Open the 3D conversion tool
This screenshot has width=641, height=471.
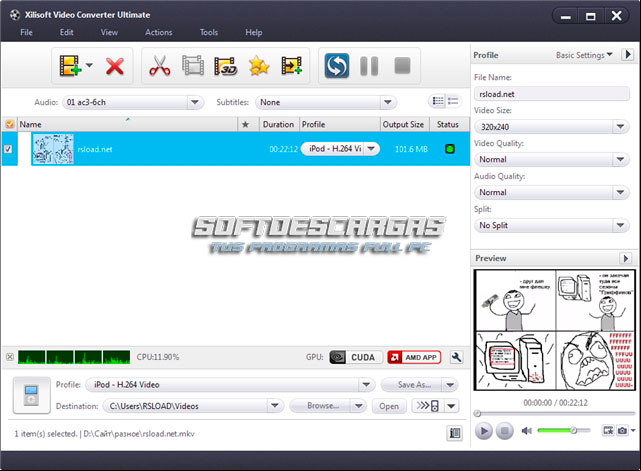[x=226, y=66]
